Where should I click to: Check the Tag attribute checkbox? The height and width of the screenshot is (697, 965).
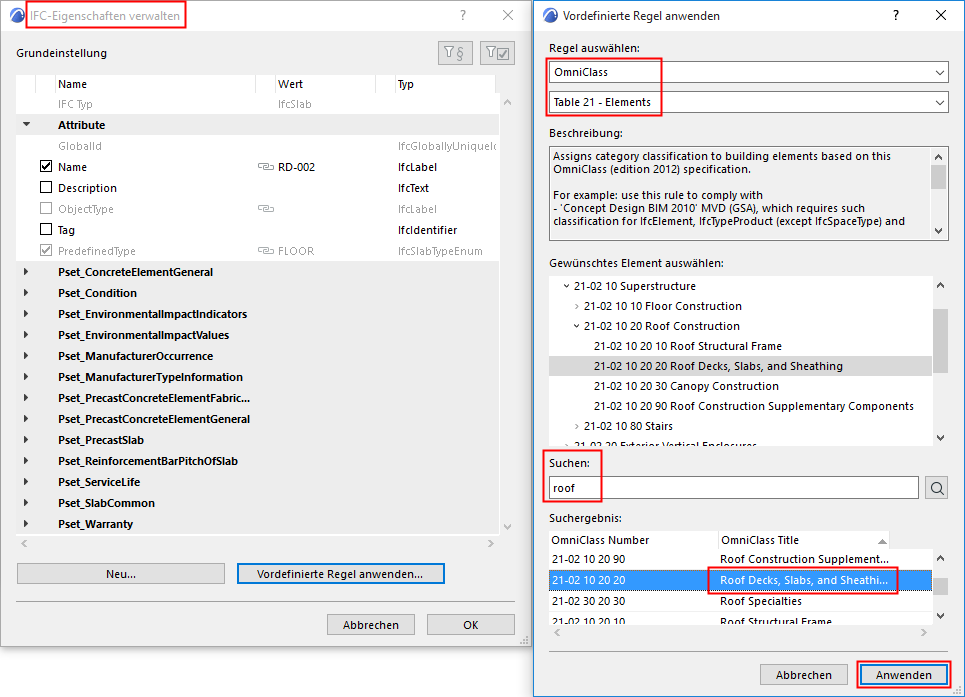coord(46,229)
